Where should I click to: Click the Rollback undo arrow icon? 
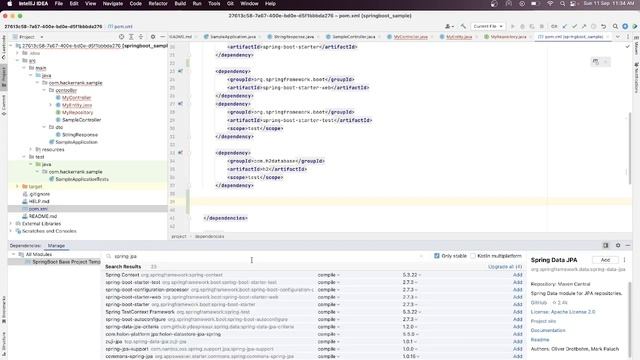604,26
